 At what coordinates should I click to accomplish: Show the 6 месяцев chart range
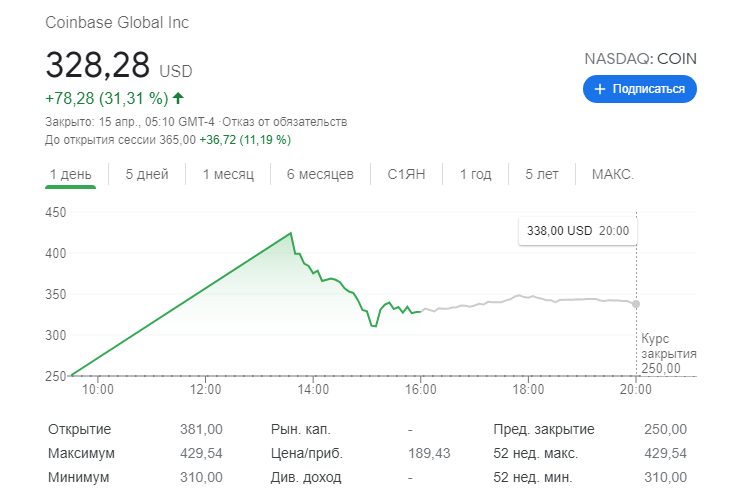click(320, 174)
